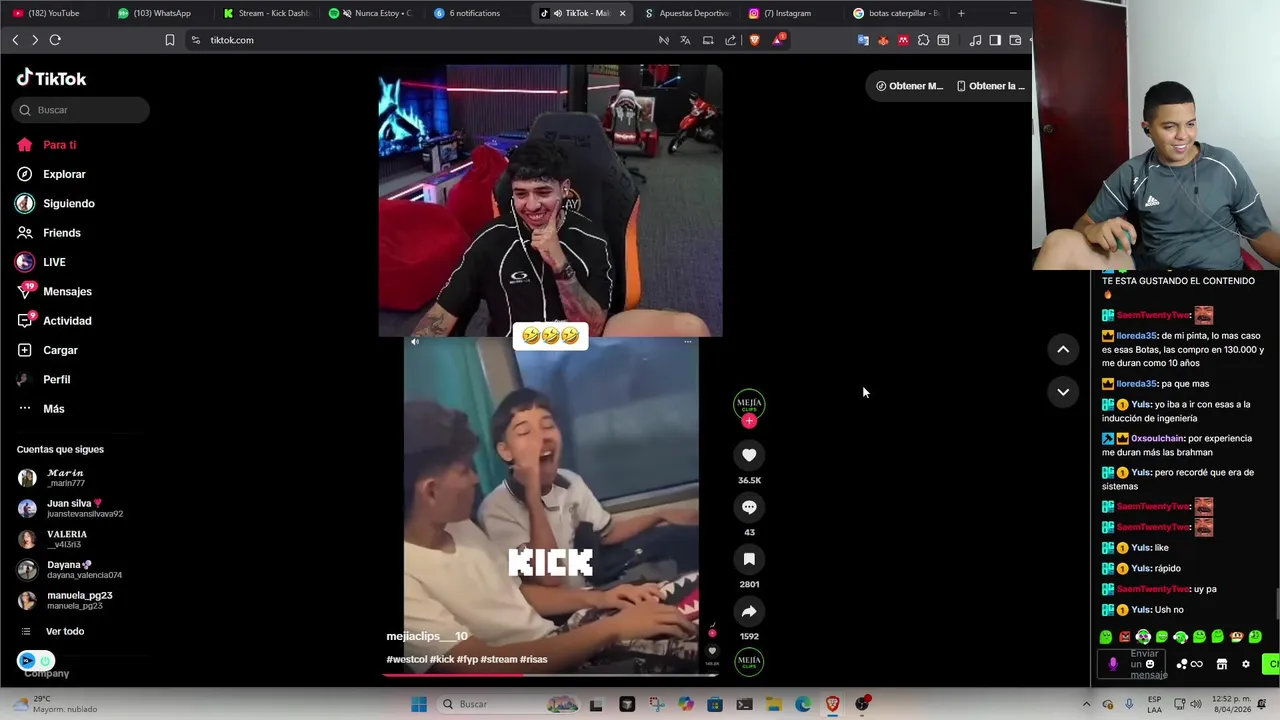This screenshot has height=720, width=1280.
Task: Open the mejiaclips___10 username
Action: point(427,636)
